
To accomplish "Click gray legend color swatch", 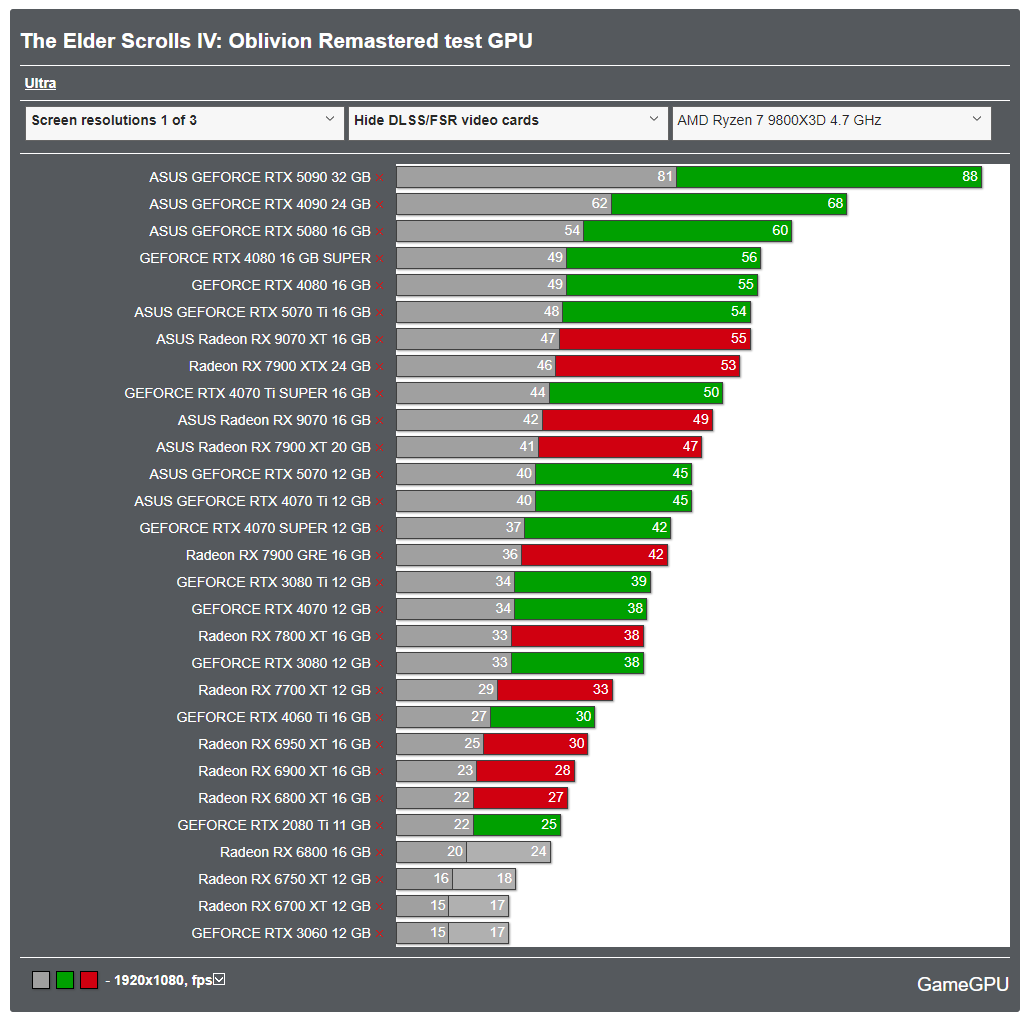I will coord(41,980).
